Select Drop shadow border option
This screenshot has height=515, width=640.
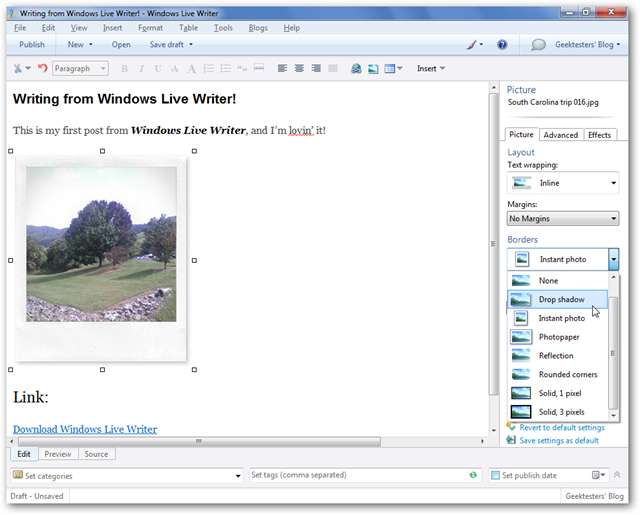coord(561,299)
